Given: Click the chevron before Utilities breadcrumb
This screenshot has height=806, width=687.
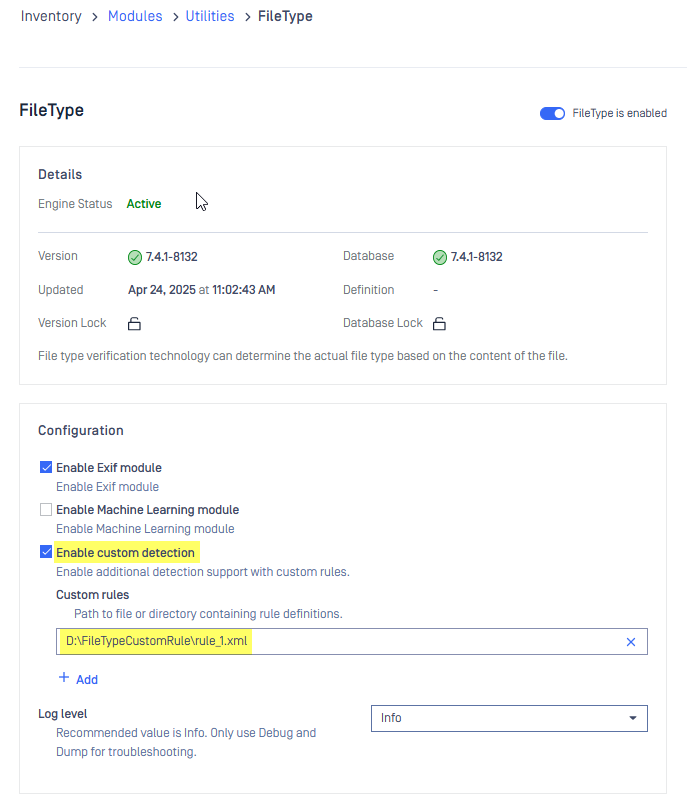Looking at the screenshot, I should (175, 17).
